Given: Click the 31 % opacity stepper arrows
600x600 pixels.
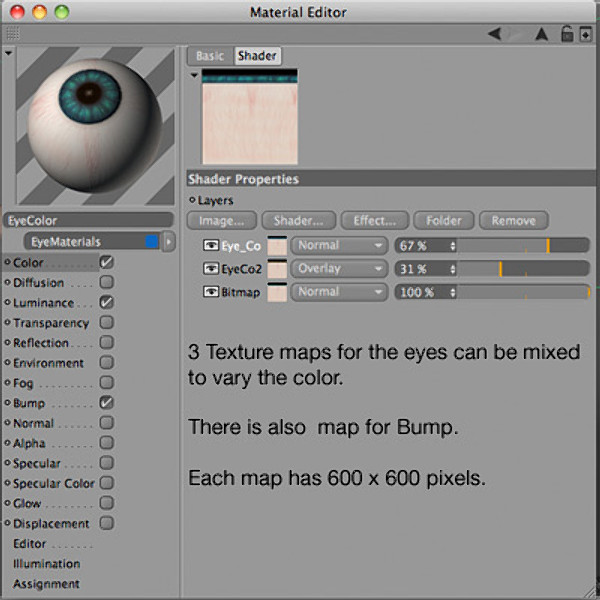Looking at the screenshot, I should [453, 269].
